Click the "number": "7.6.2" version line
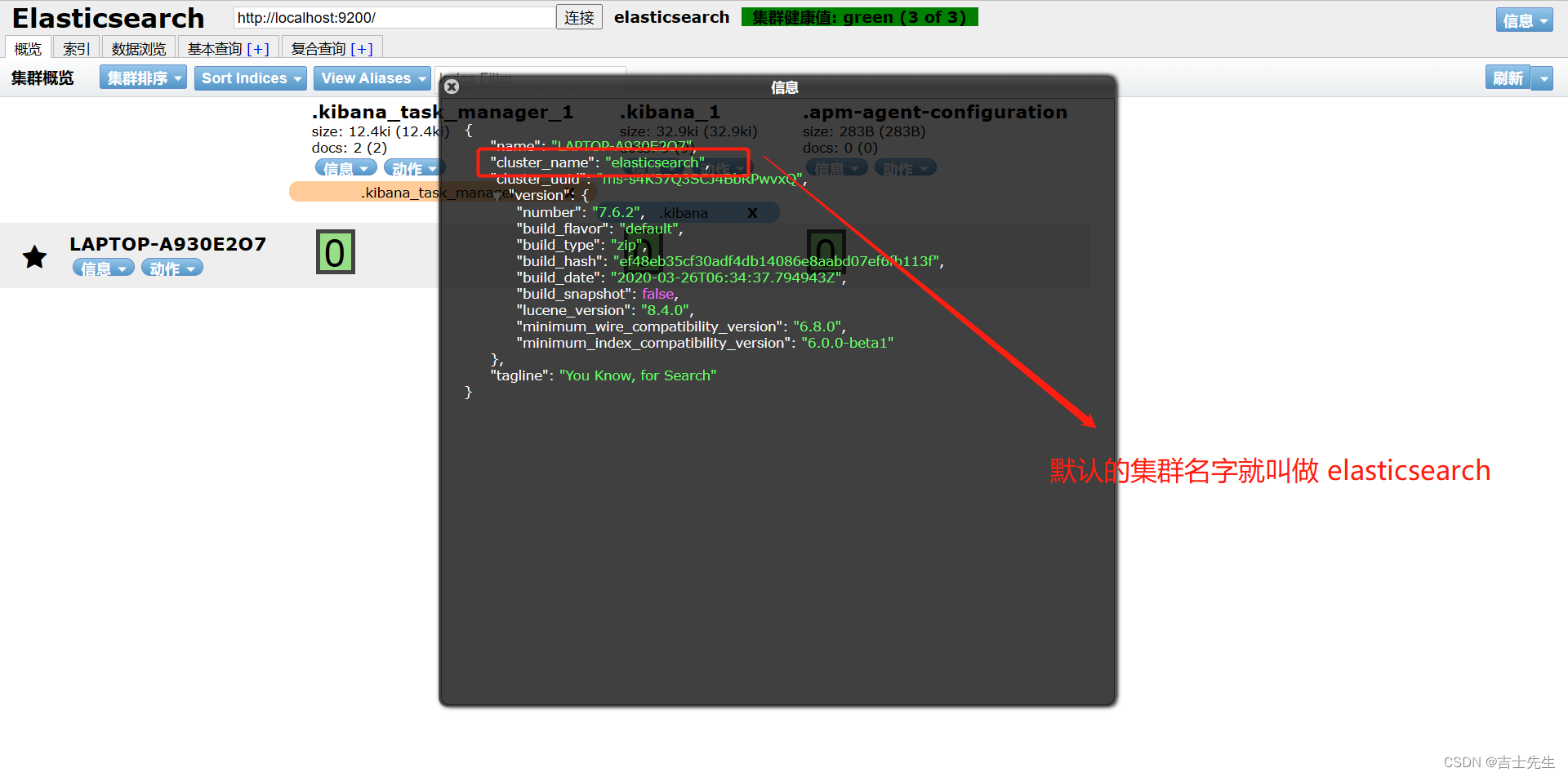1568x777 pixels. 581,212
